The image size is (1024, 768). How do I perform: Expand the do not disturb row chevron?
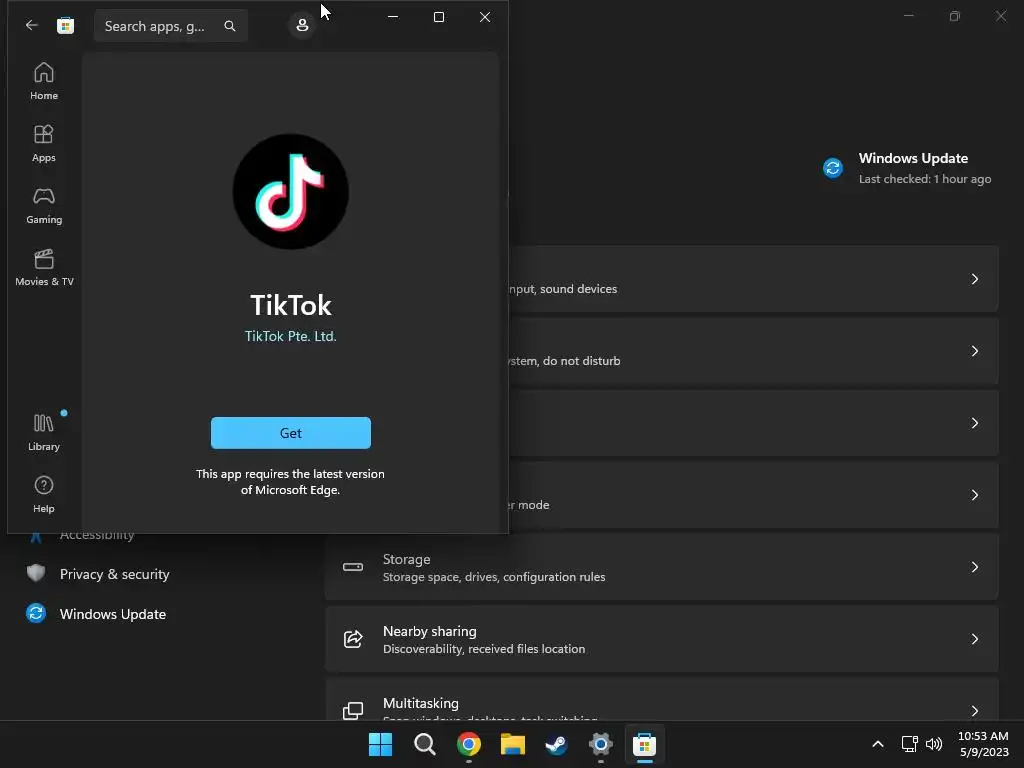tap(974, 351)
